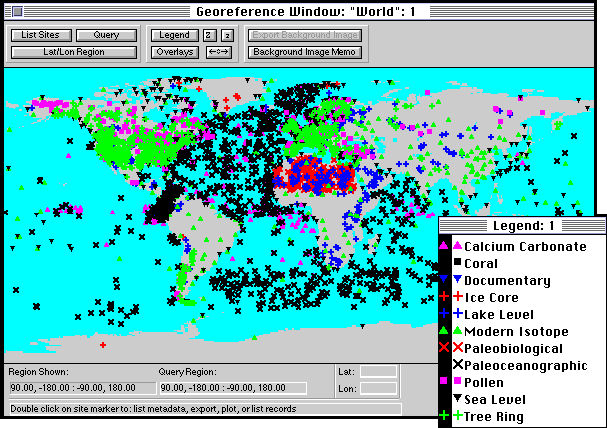This screenshot has height=428, width=607.
Task: Open the Overlays options
Action: (x=175, y=51)
